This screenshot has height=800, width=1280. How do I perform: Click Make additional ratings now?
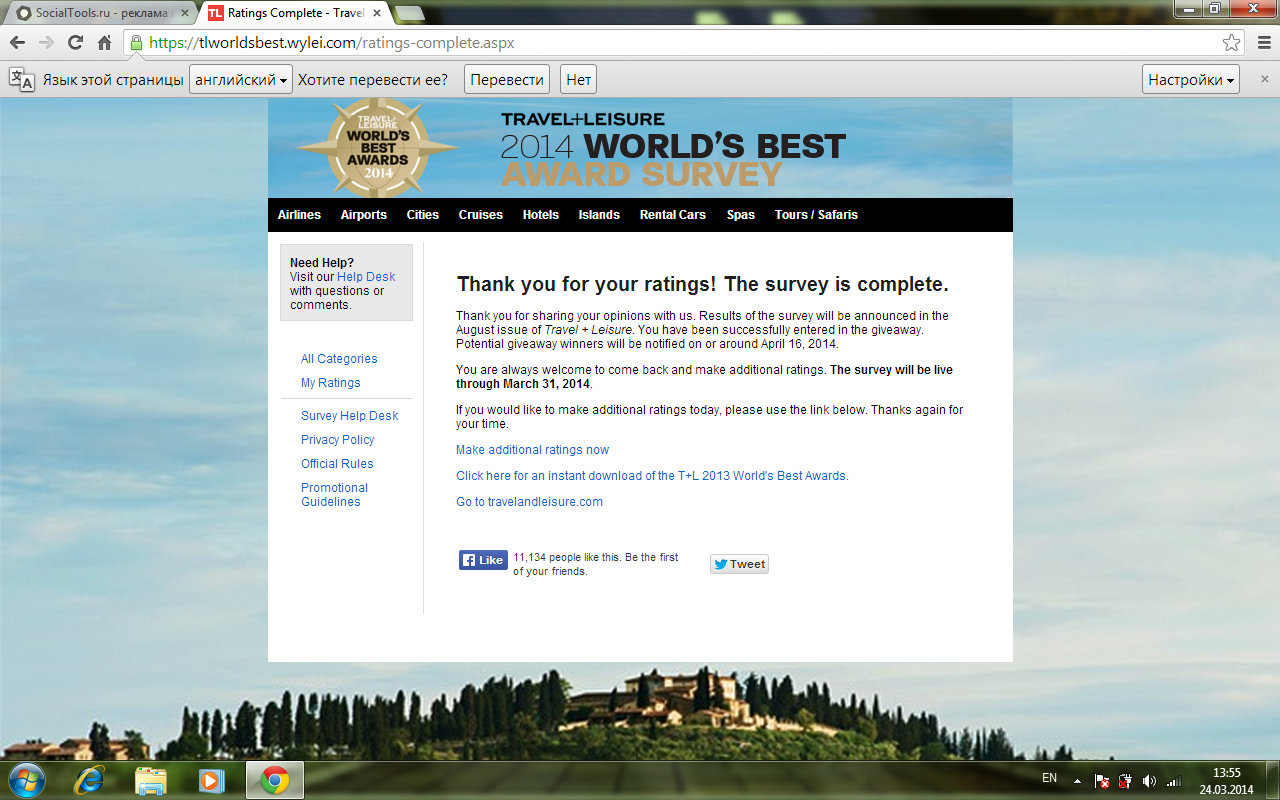click(533, 450)
